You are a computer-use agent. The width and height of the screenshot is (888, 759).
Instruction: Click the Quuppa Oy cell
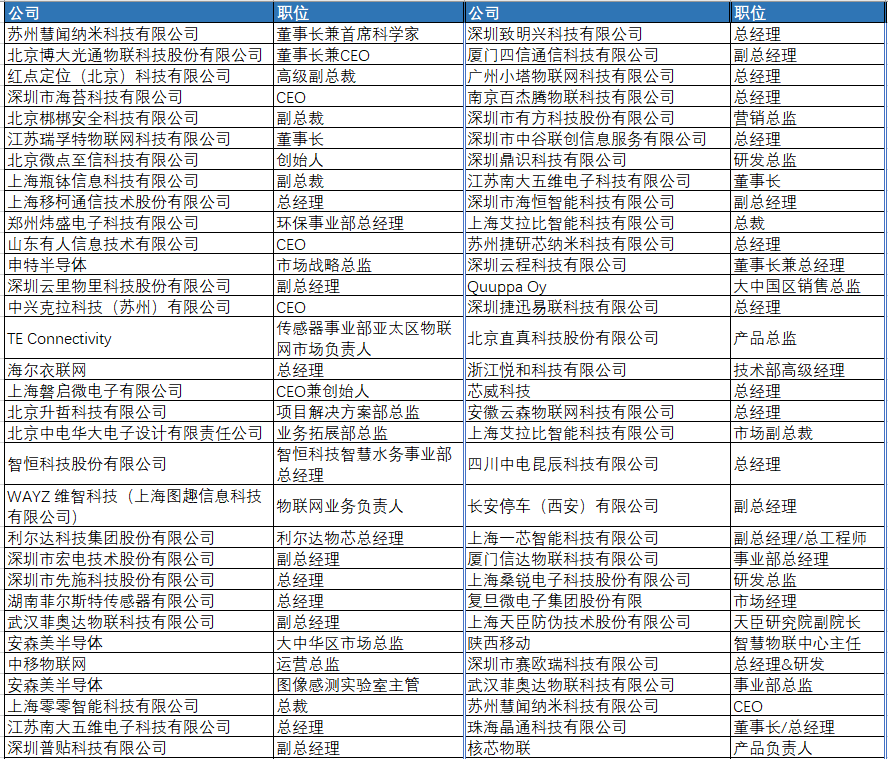point(597,285)
